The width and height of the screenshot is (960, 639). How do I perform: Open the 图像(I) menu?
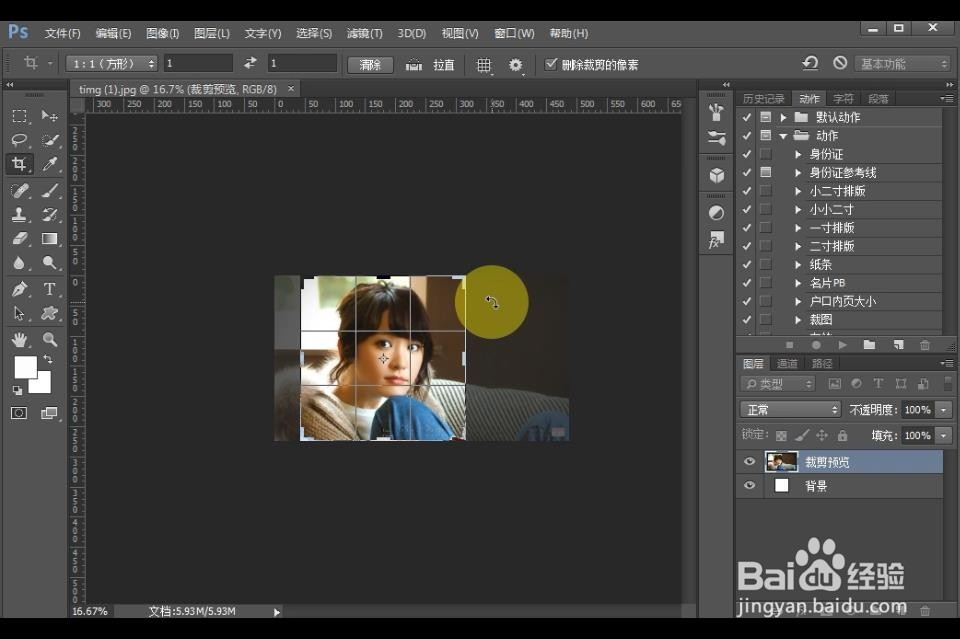(162, 33)
